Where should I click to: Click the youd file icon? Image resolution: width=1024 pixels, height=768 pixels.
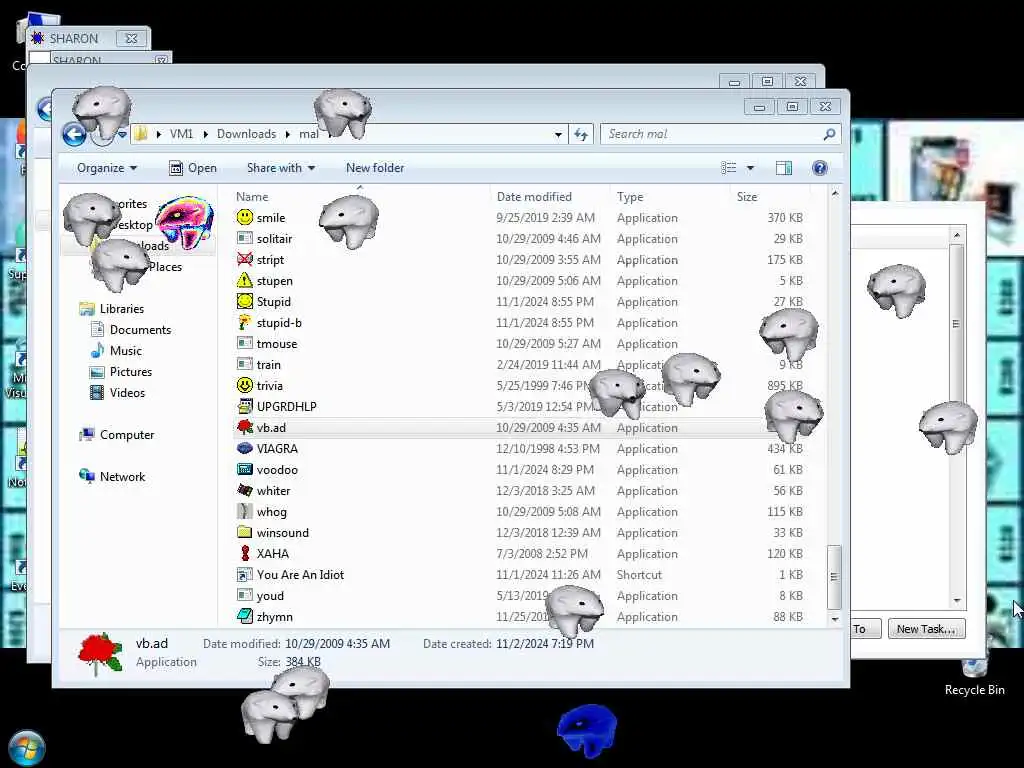[x=245, y=595]
